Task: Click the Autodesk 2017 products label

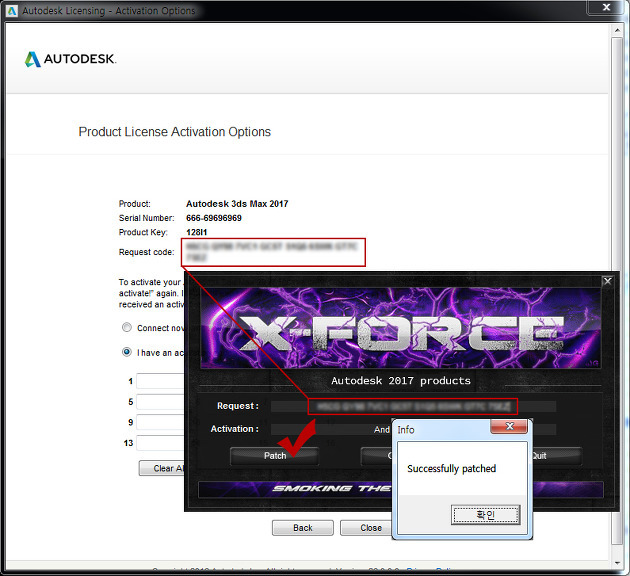Action: (401, 380)
